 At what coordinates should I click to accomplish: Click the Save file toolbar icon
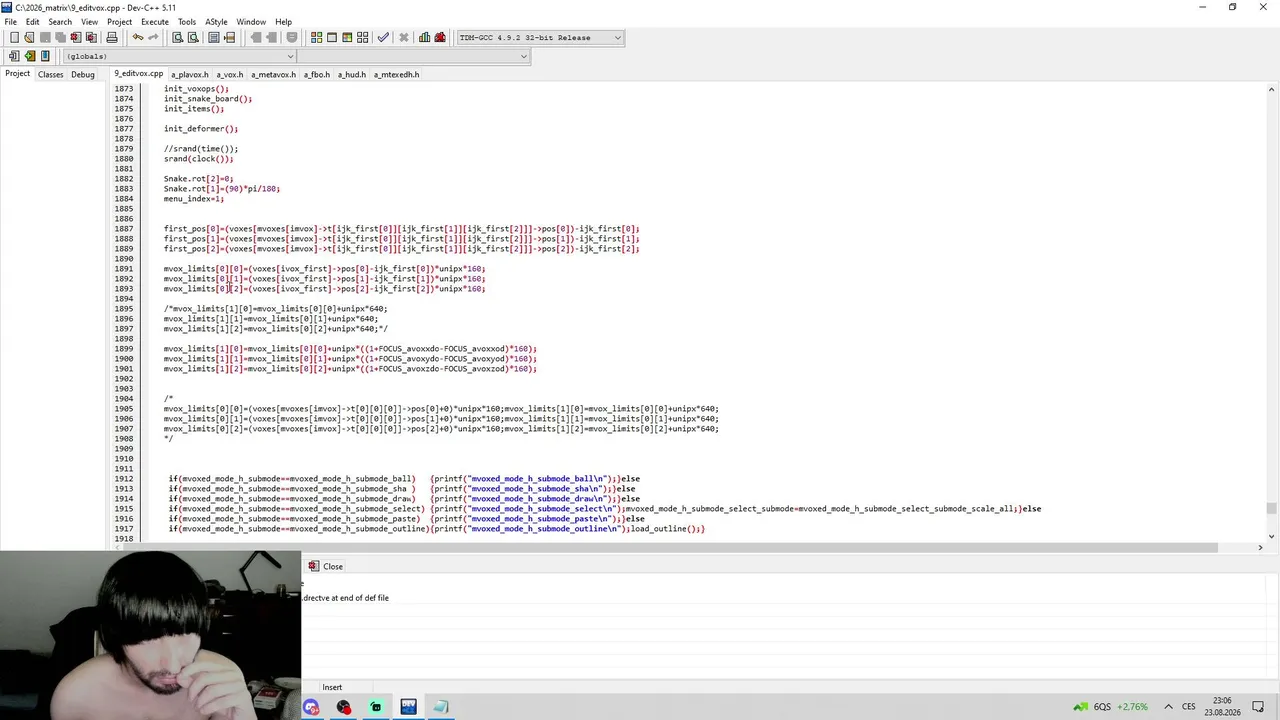click(x=45, y=38)
